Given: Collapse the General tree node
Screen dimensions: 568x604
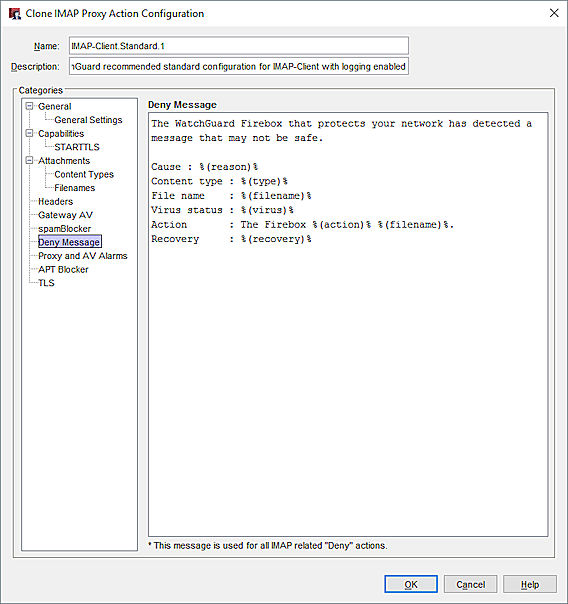Looking at the screenshot, I should pyautogui.click(x=29, y=106).
